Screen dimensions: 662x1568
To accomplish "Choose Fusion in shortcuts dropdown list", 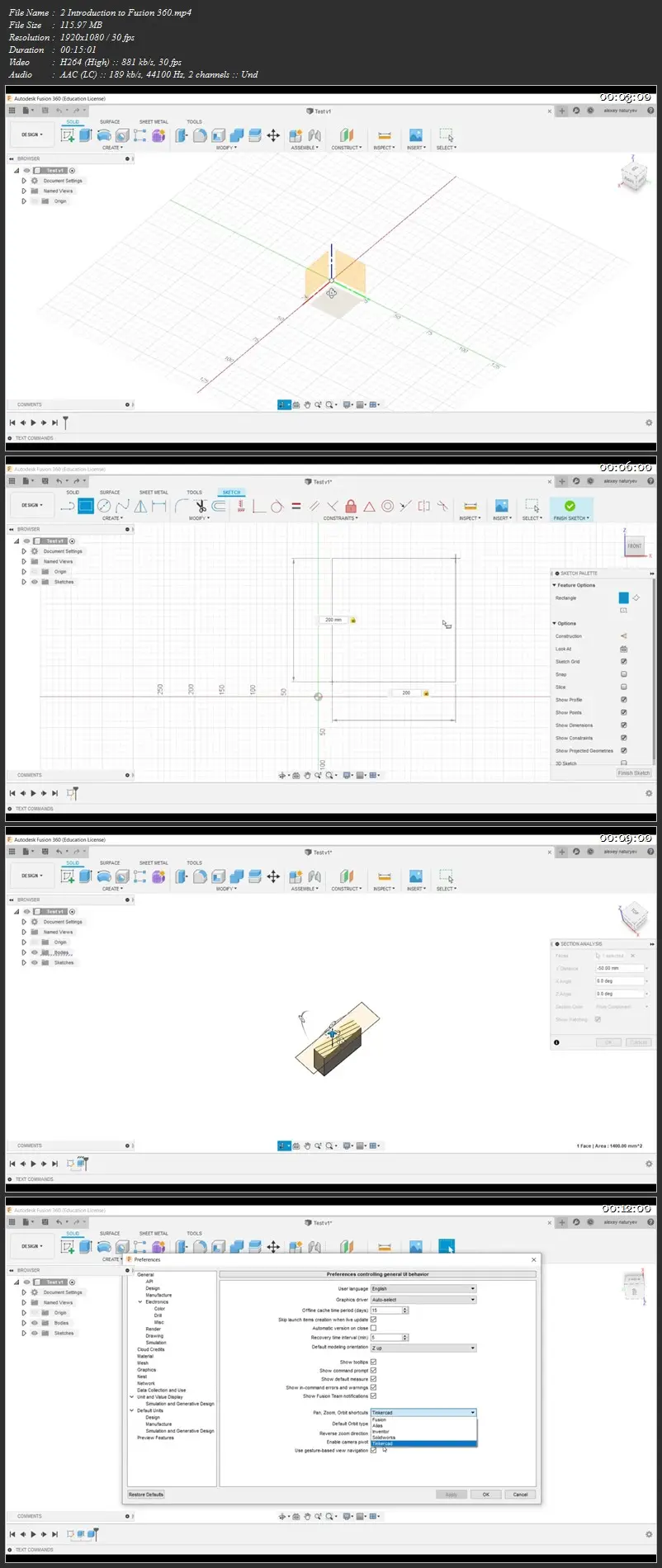I will [x=424, y=1420].
